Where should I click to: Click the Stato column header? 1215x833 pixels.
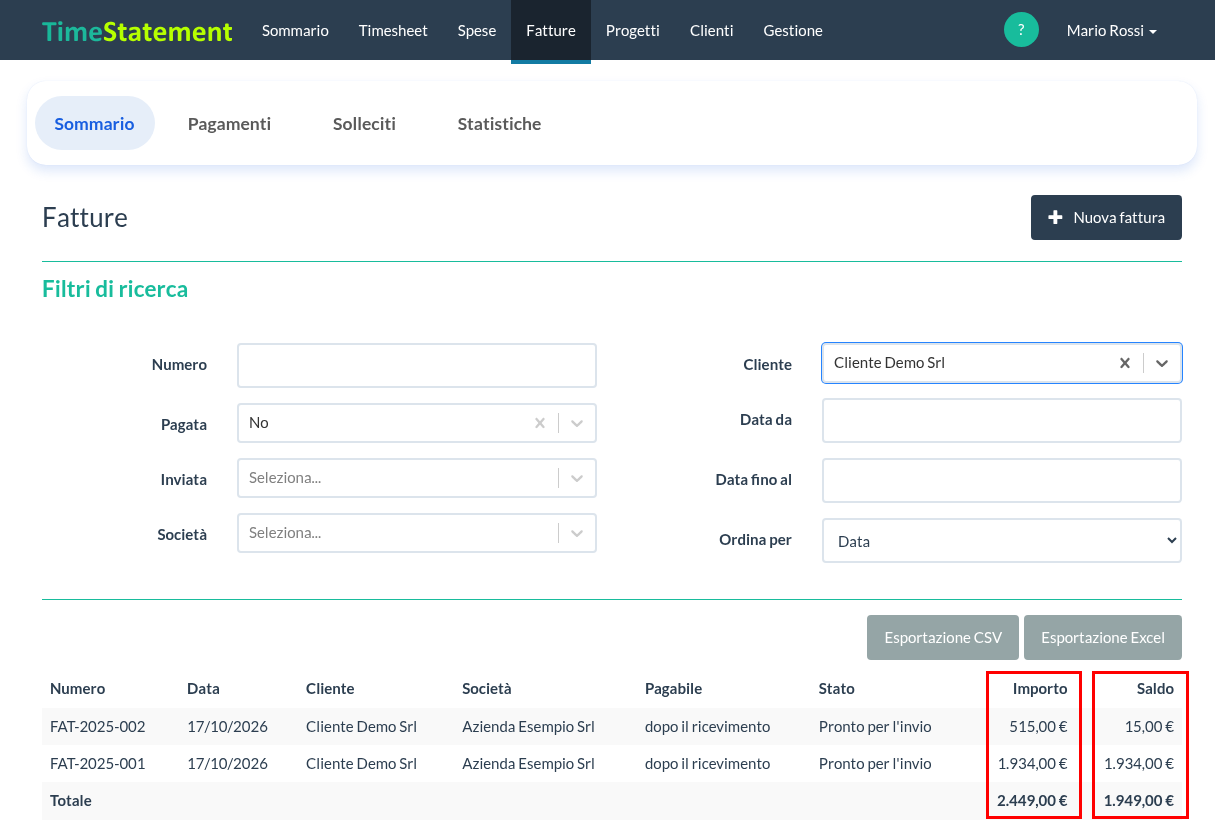[x=837, y=689]
